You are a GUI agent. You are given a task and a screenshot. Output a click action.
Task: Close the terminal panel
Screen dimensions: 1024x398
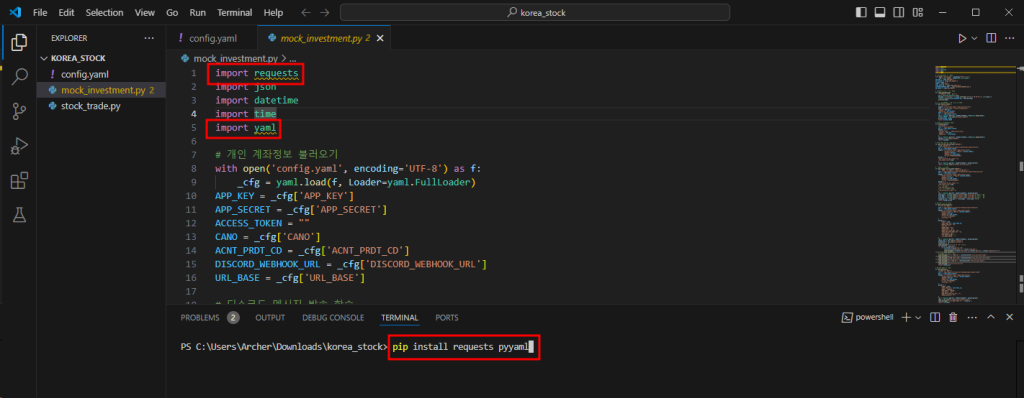pyautogui.click(x=1009, y=318)
